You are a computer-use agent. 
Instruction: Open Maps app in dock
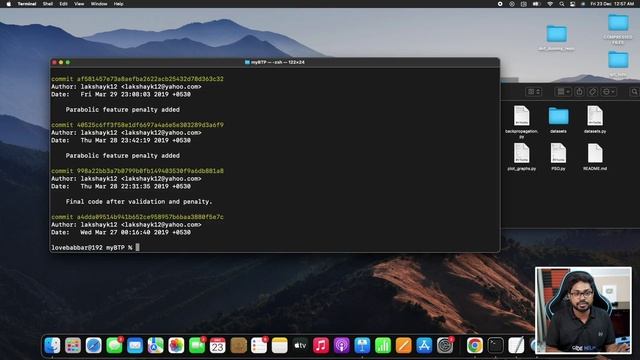(x=156, y=346)
